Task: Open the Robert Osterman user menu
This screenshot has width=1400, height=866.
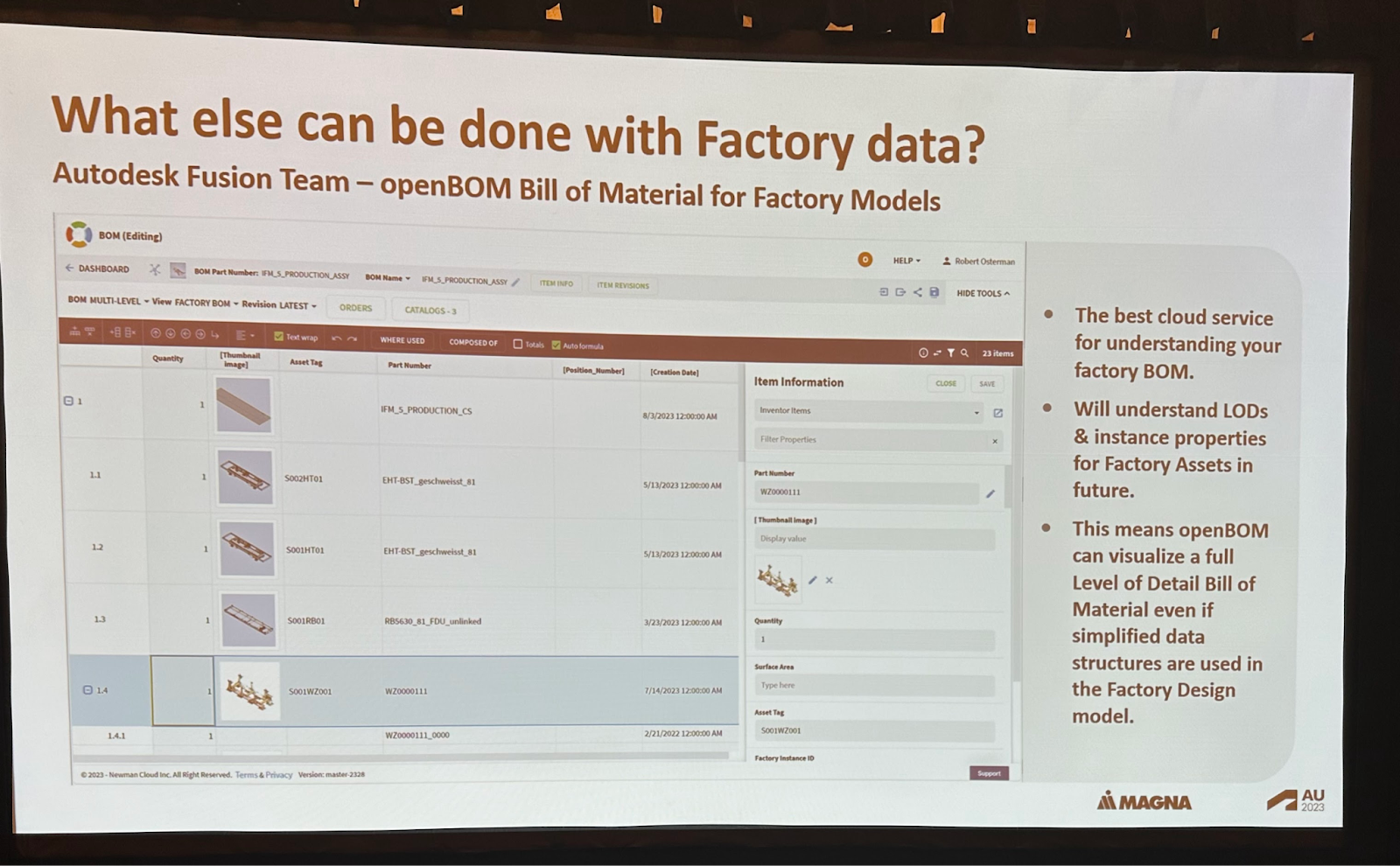Action: (978, 261)
